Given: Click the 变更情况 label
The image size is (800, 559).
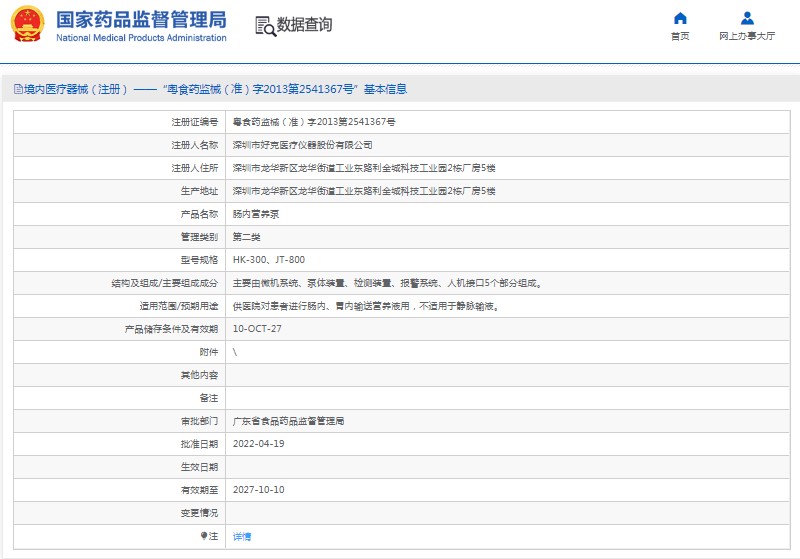Looking at the screenshot, I should pos(199,513).
